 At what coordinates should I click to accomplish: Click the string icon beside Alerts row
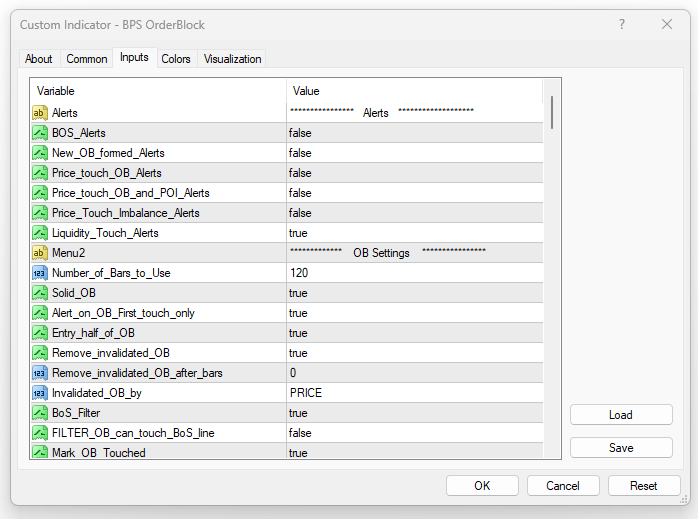point(40,113)
